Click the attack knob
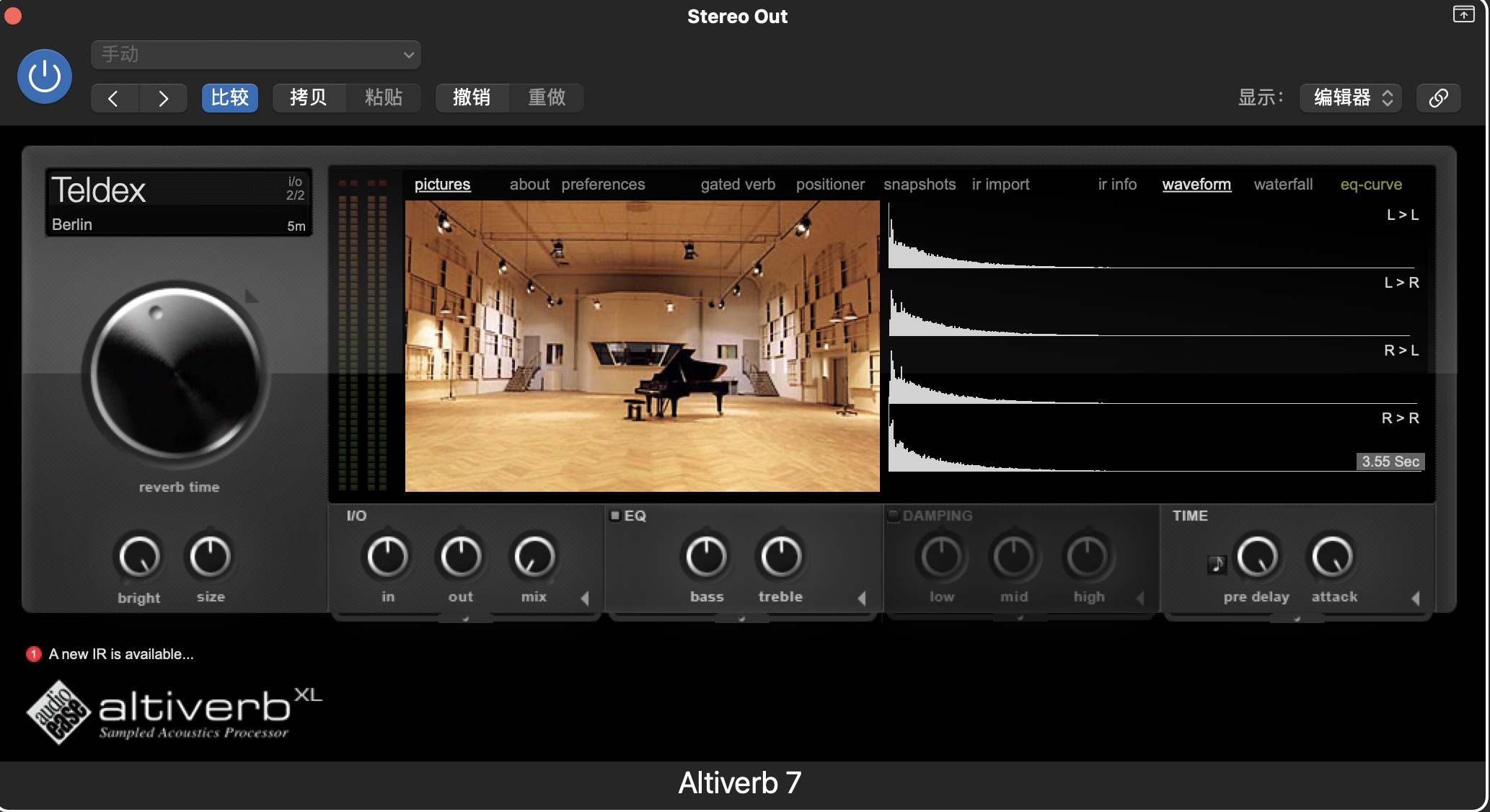The image size is (1490, 812). (1332, 557)
